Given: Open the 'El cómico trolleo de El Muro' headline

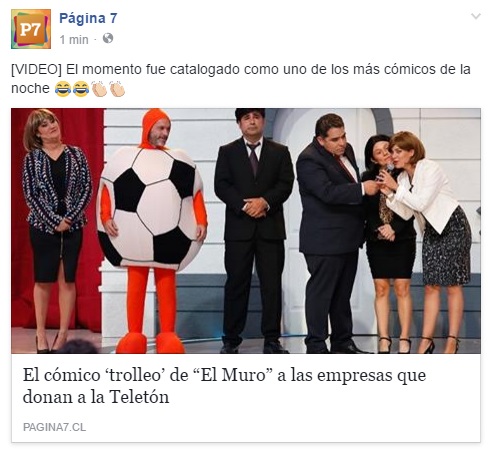Looking at the screenshot, I should pyautogui.click(x=224, y=386).
